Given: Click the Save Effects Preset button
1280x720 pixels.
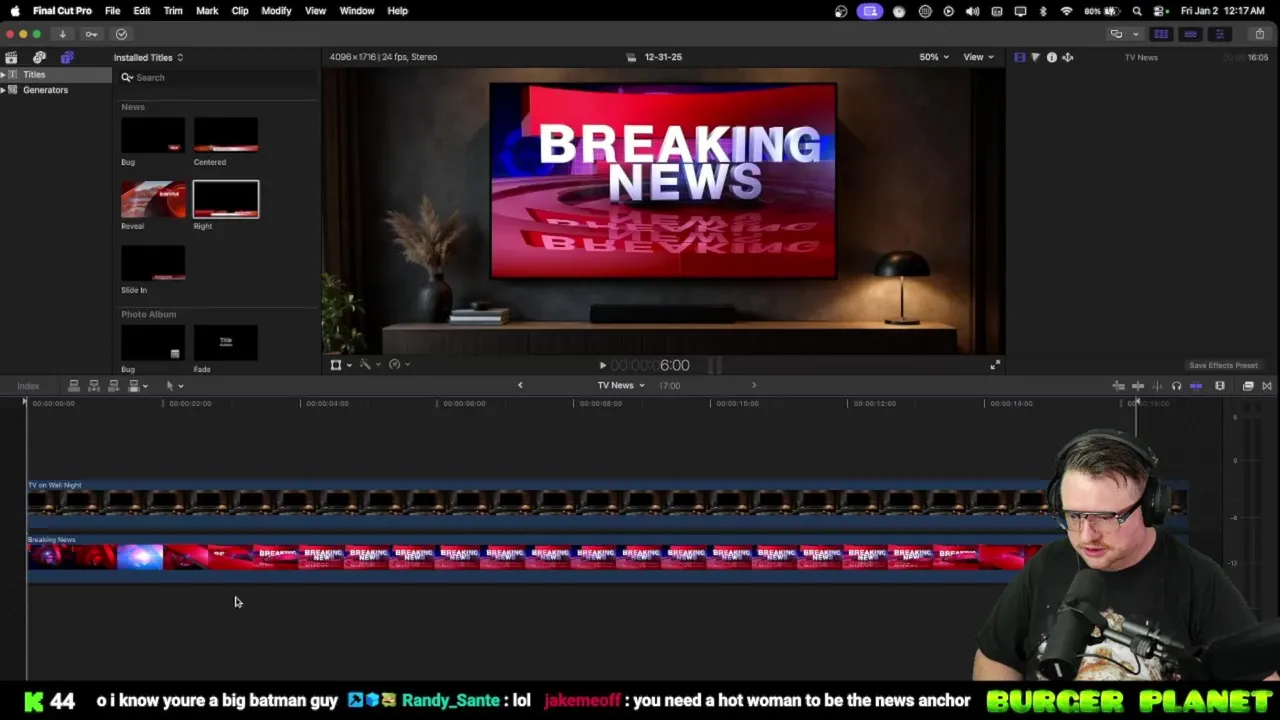Looking at the screenshot, I should 1223,366.
